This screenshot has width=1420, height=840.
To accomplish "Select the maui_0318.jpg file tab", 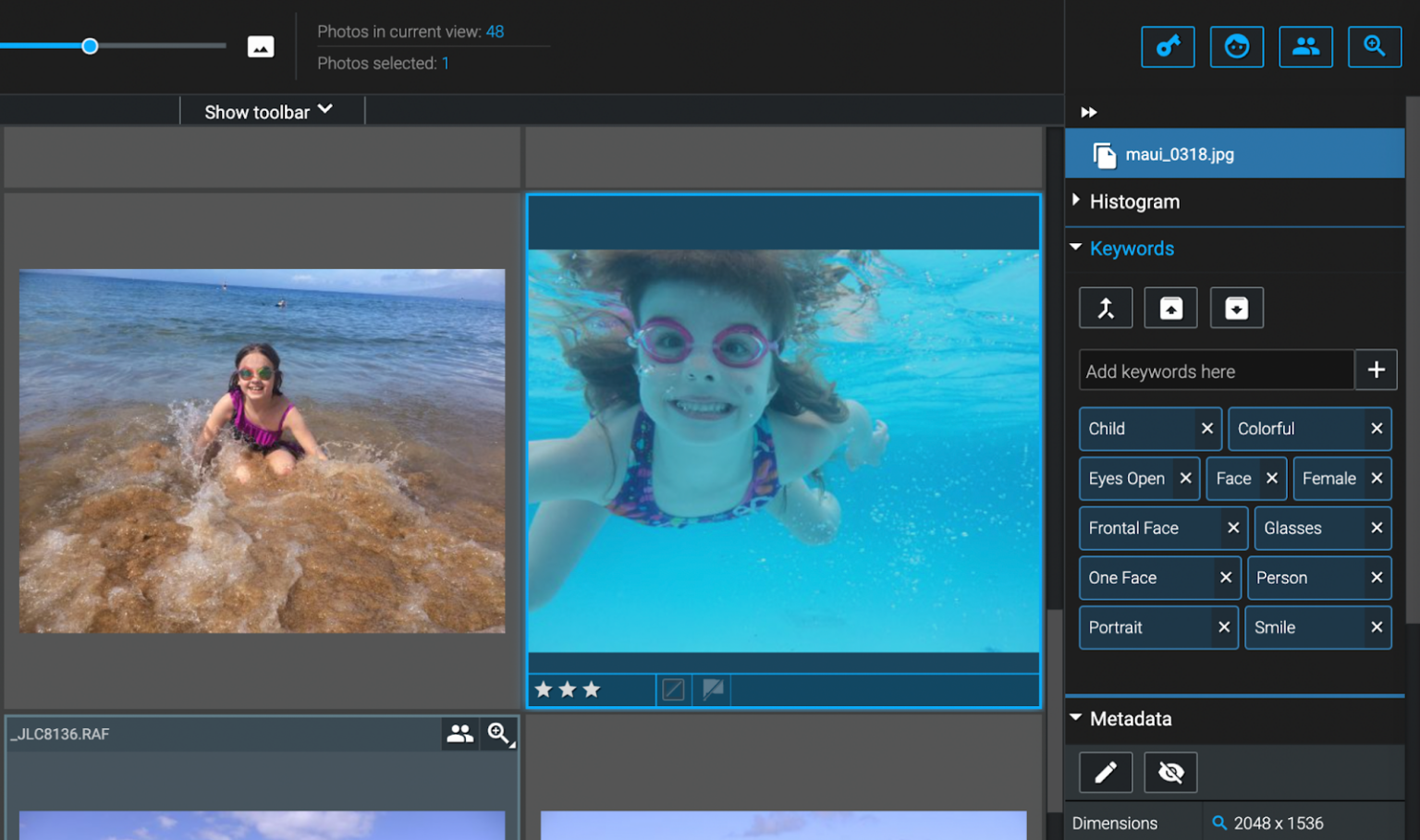I will pos(1234,153).
